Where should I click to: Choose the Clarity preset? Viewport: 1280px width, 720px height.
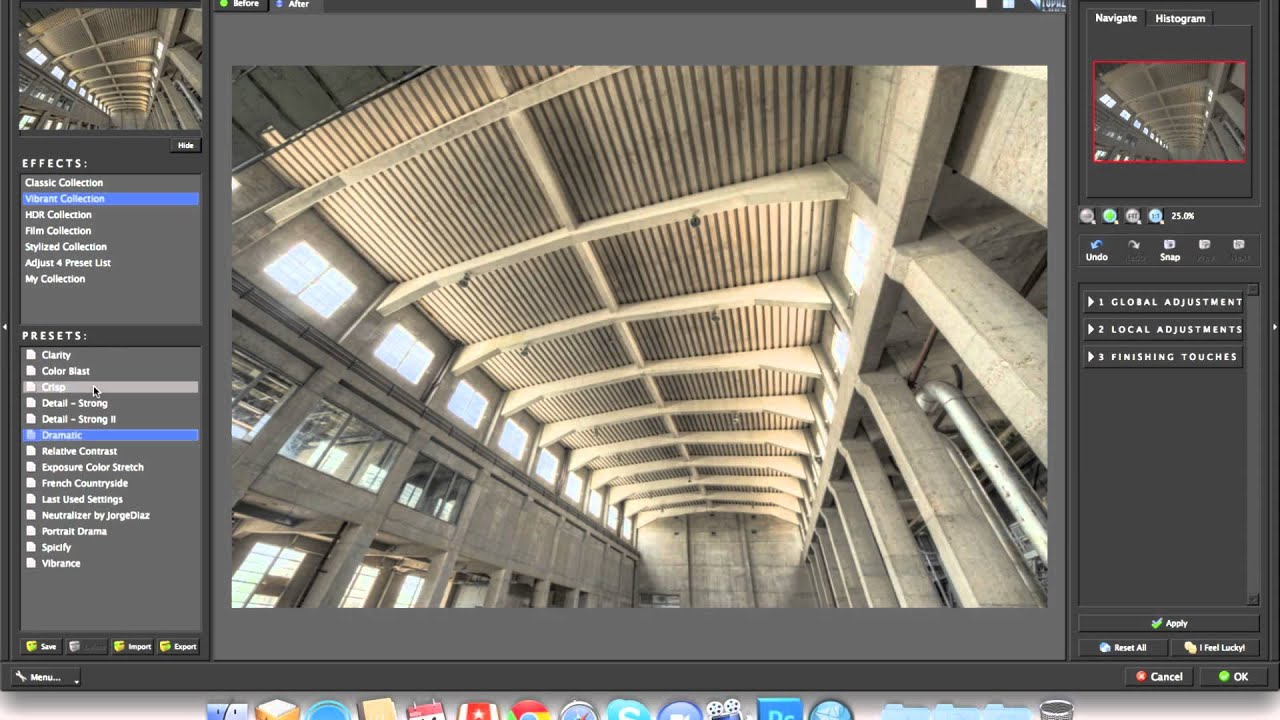(111, 355)
